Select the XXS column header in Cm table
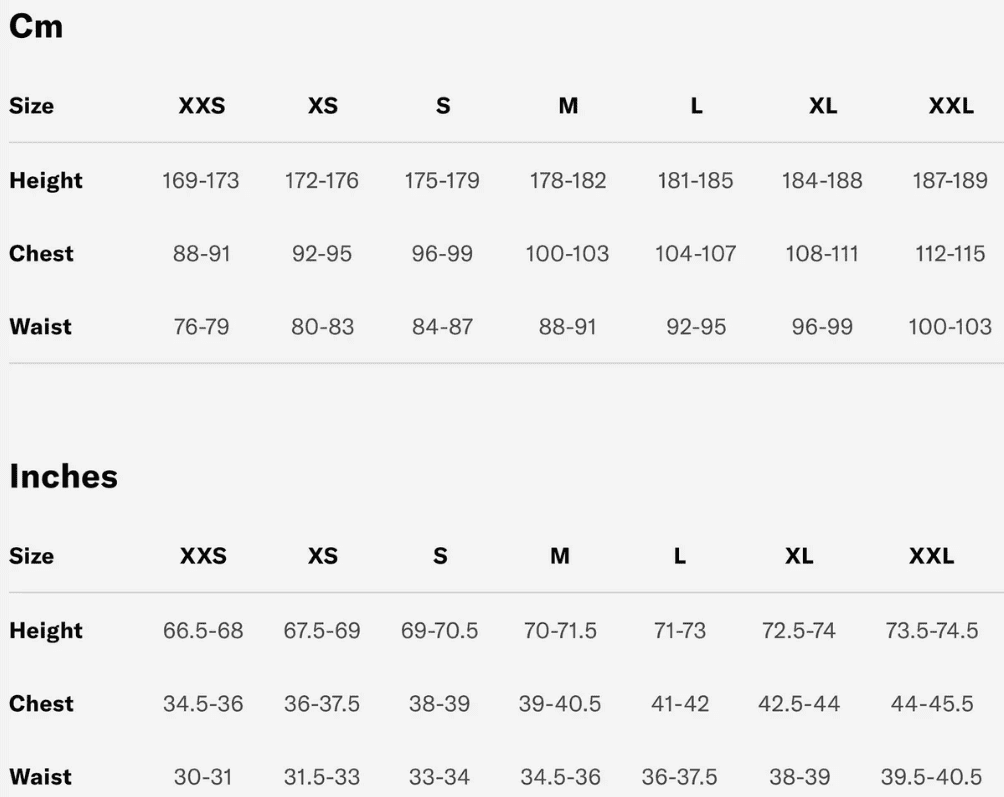Viewport: 1004px width, 797px height. [202, 106]
